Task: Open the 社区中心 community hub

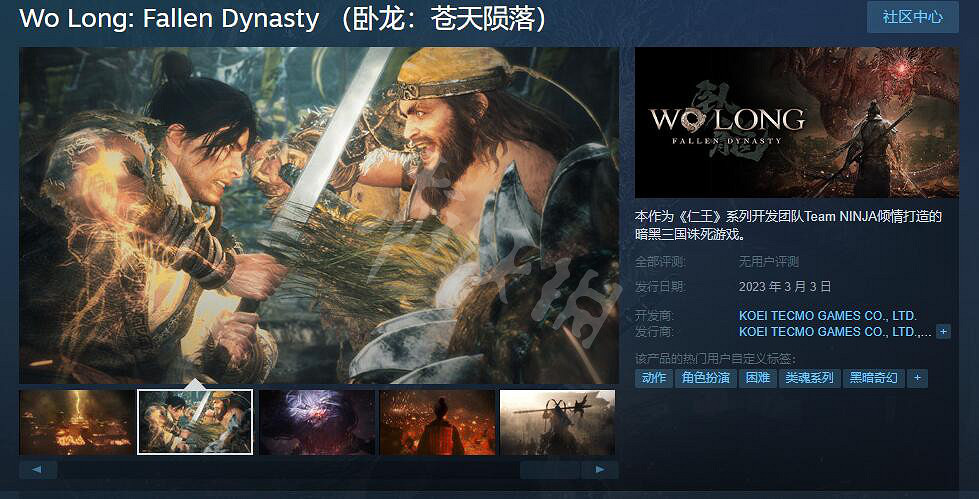Action: click(x=912, y=17)
